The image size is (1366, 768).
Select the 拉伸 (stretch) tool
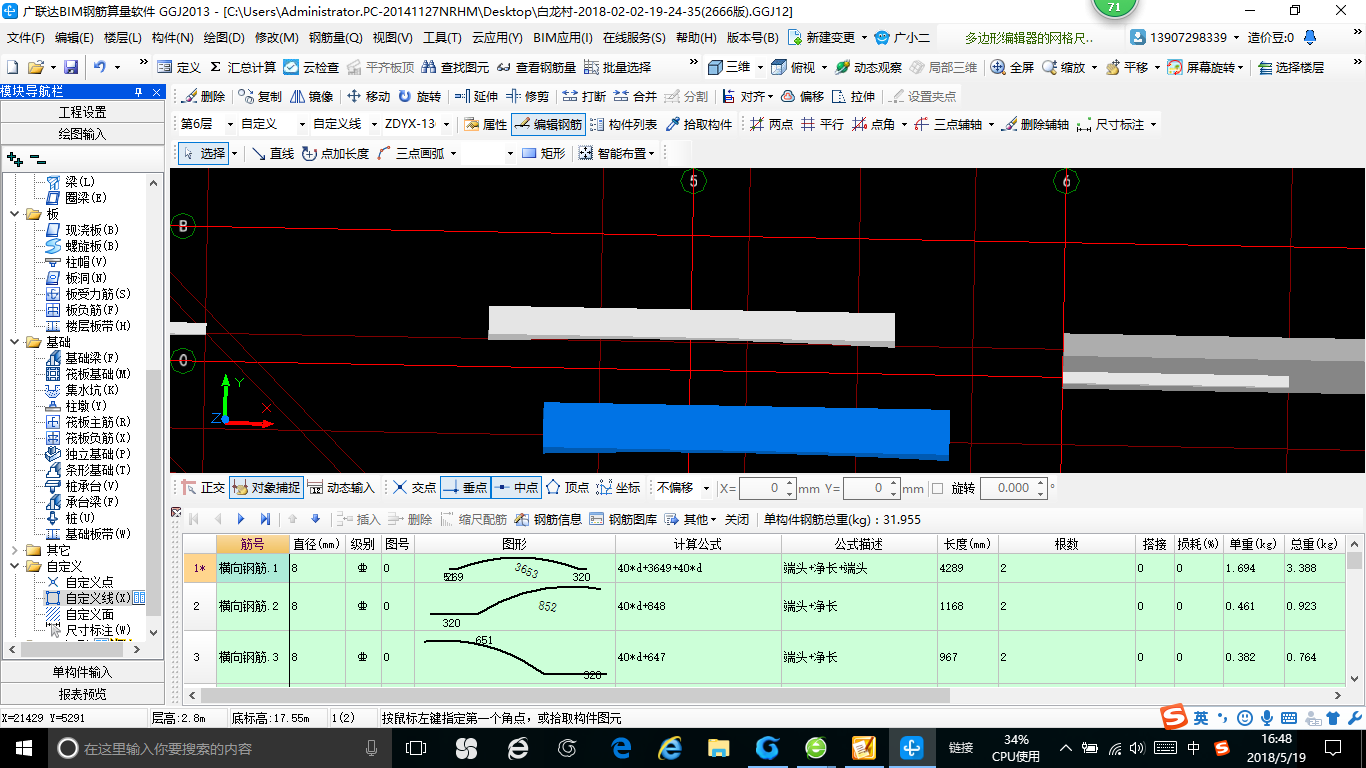853,97
